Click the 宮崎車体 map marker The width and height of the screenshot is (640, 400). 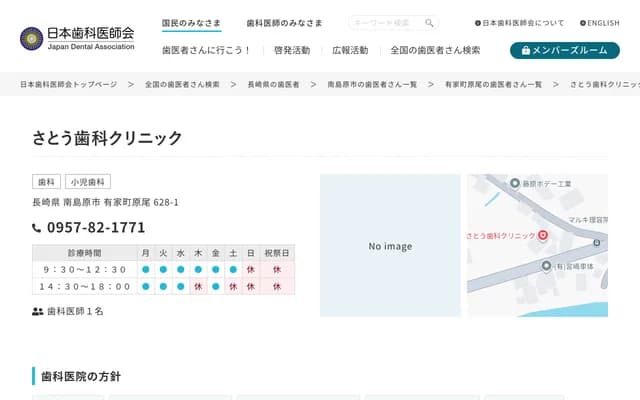[x=547, y=266]
